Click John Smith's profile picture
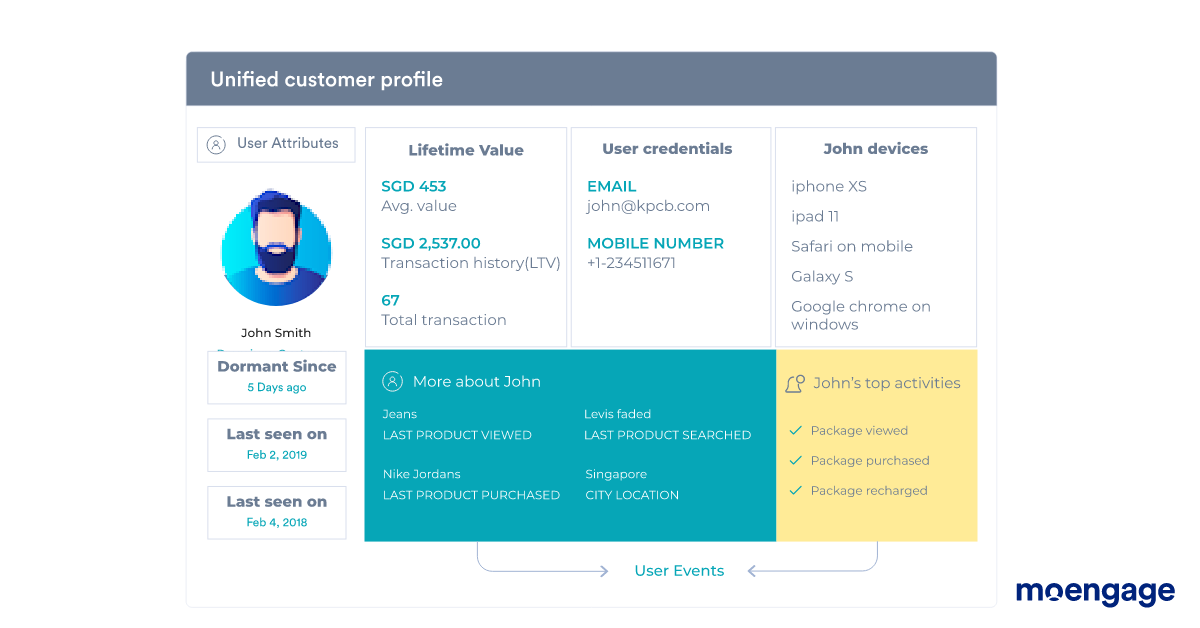Image resolution: width=1200 pixels, height=628 pixels. [x=276, y=248]
